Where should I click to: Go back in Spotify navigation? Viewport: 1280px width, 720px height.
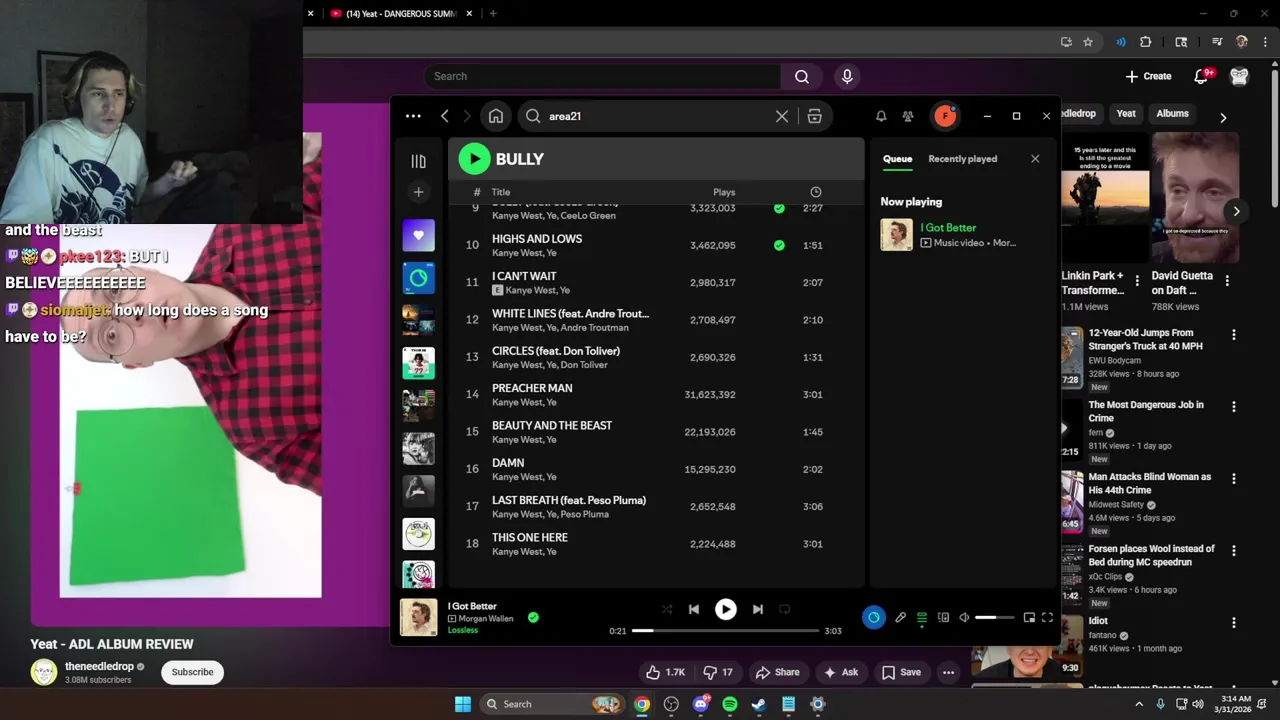tap(445, 116)
